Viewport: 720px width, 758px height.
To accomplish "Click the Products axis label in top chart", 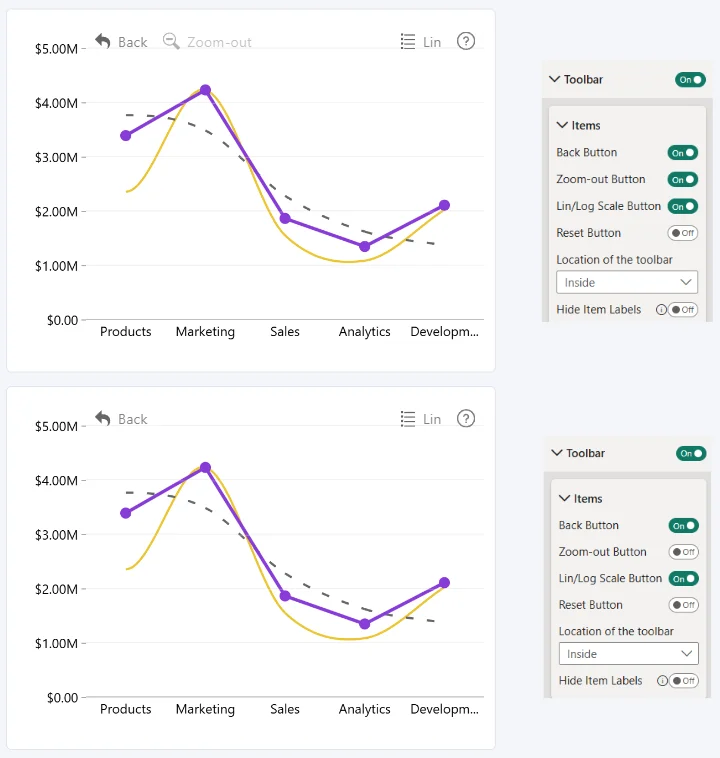I will tap(126, 332).
